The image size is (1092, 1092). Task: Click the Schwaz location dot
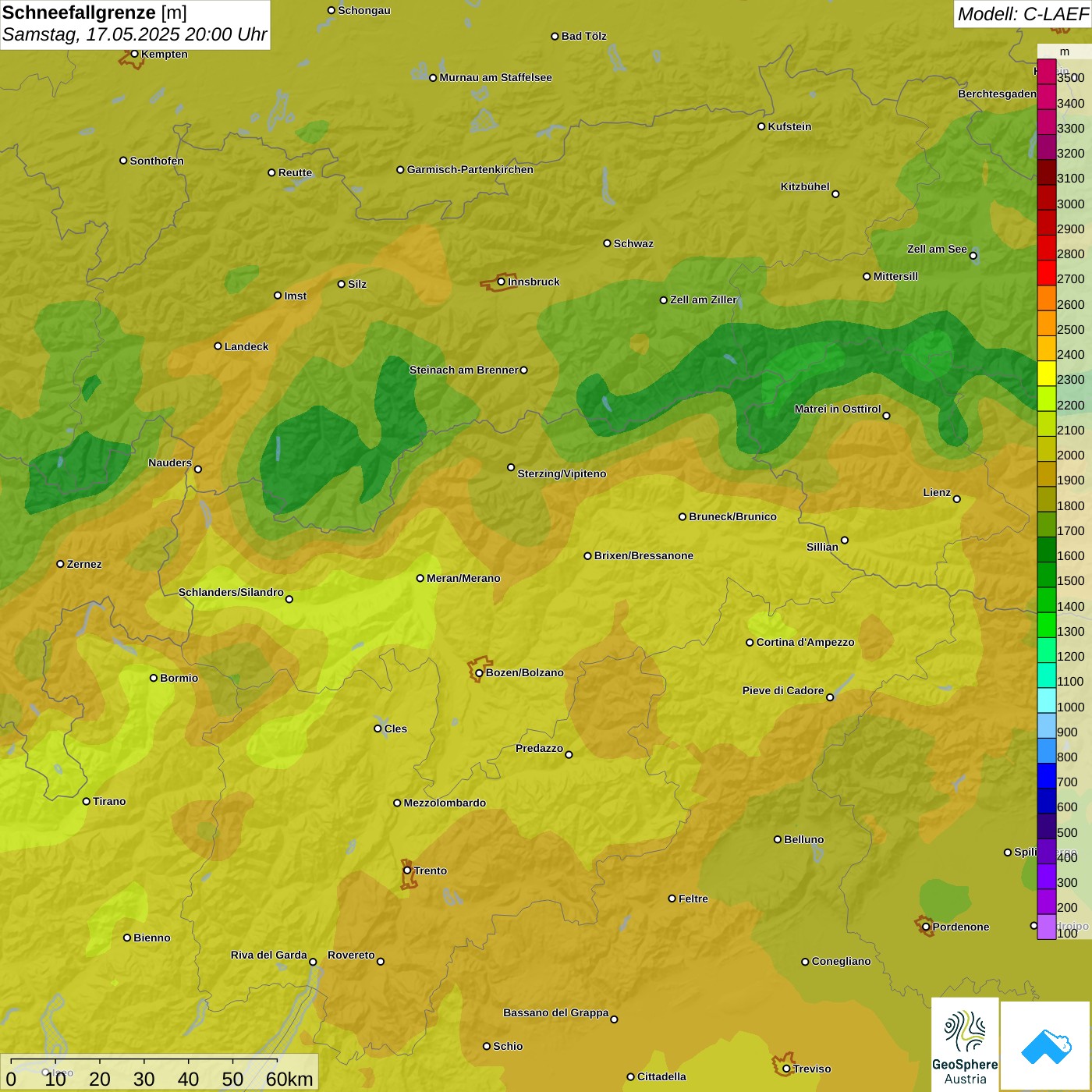[607, 243]
